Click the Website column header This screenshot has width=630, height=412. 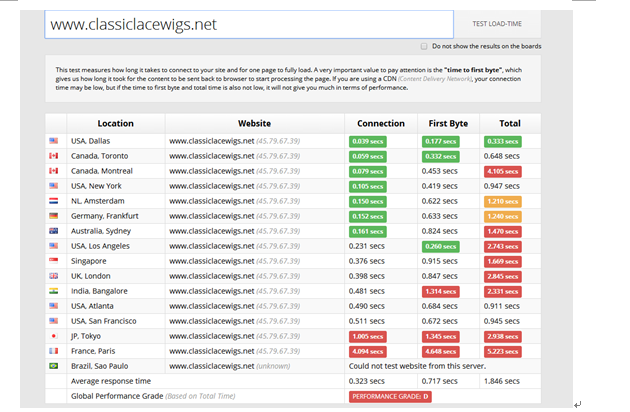click(x=254, y=123)
